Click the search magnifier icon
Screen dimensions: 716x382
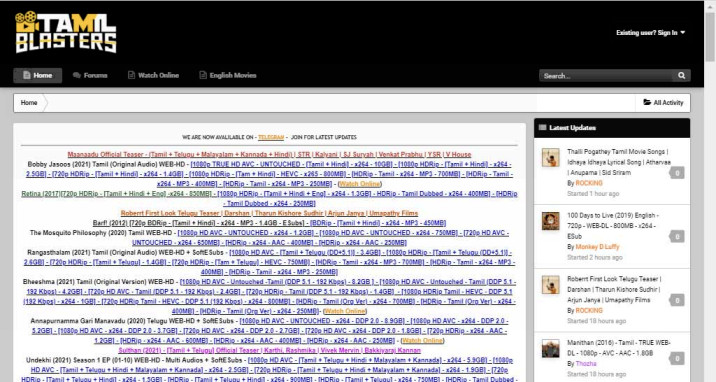tap(681, 76)
